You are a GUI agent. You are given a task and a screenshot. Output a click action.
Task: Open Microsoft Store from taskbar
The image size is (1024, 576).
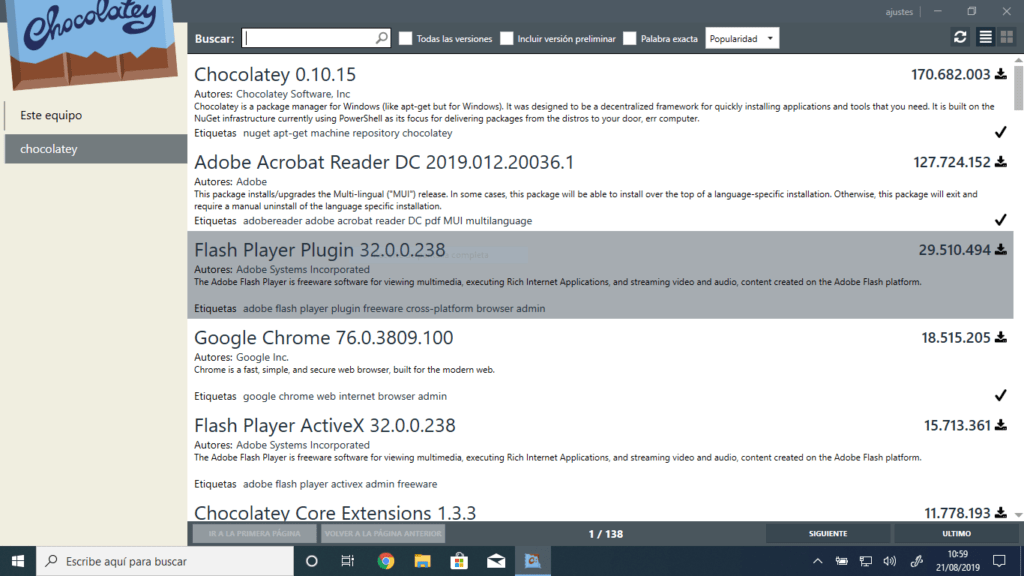coord(459,561)
